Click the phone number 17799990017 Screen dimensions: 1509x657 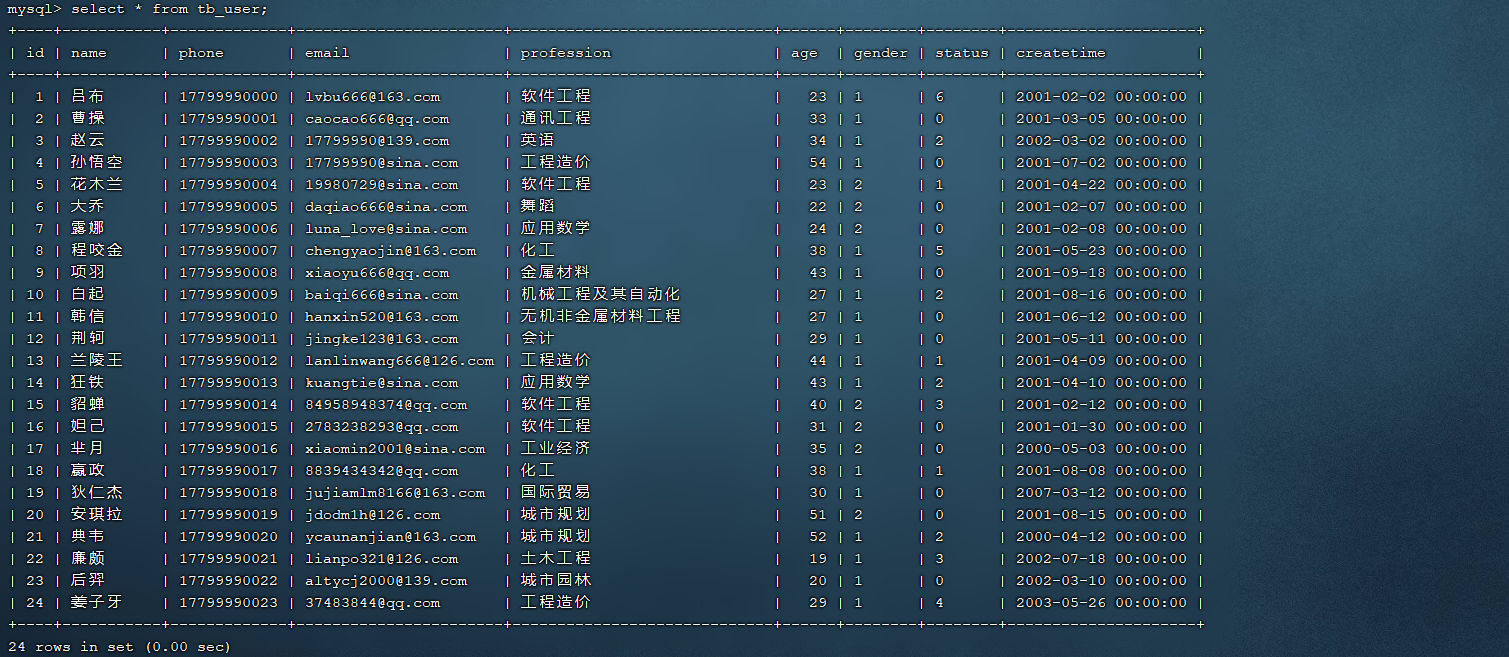(x=228, y=471)
